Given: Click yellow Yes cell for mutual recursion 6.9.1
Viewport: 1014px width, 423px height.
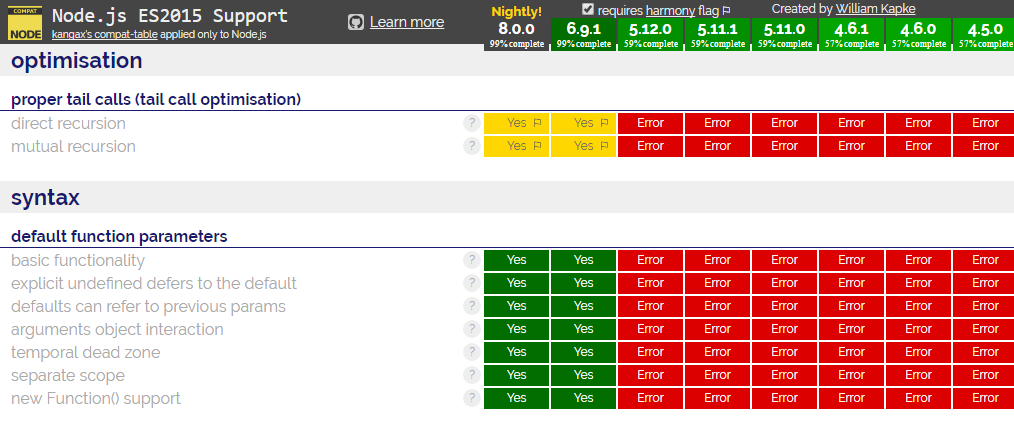Looking at the screenshot, I should click(x=583, y=146).
